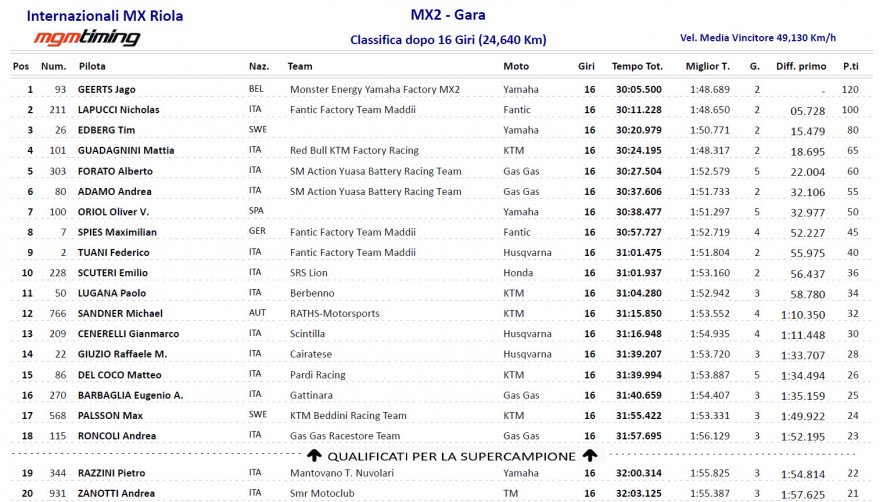Select rider name 'SANDNER Michael'
880x502 pixels.
point(120,313)
